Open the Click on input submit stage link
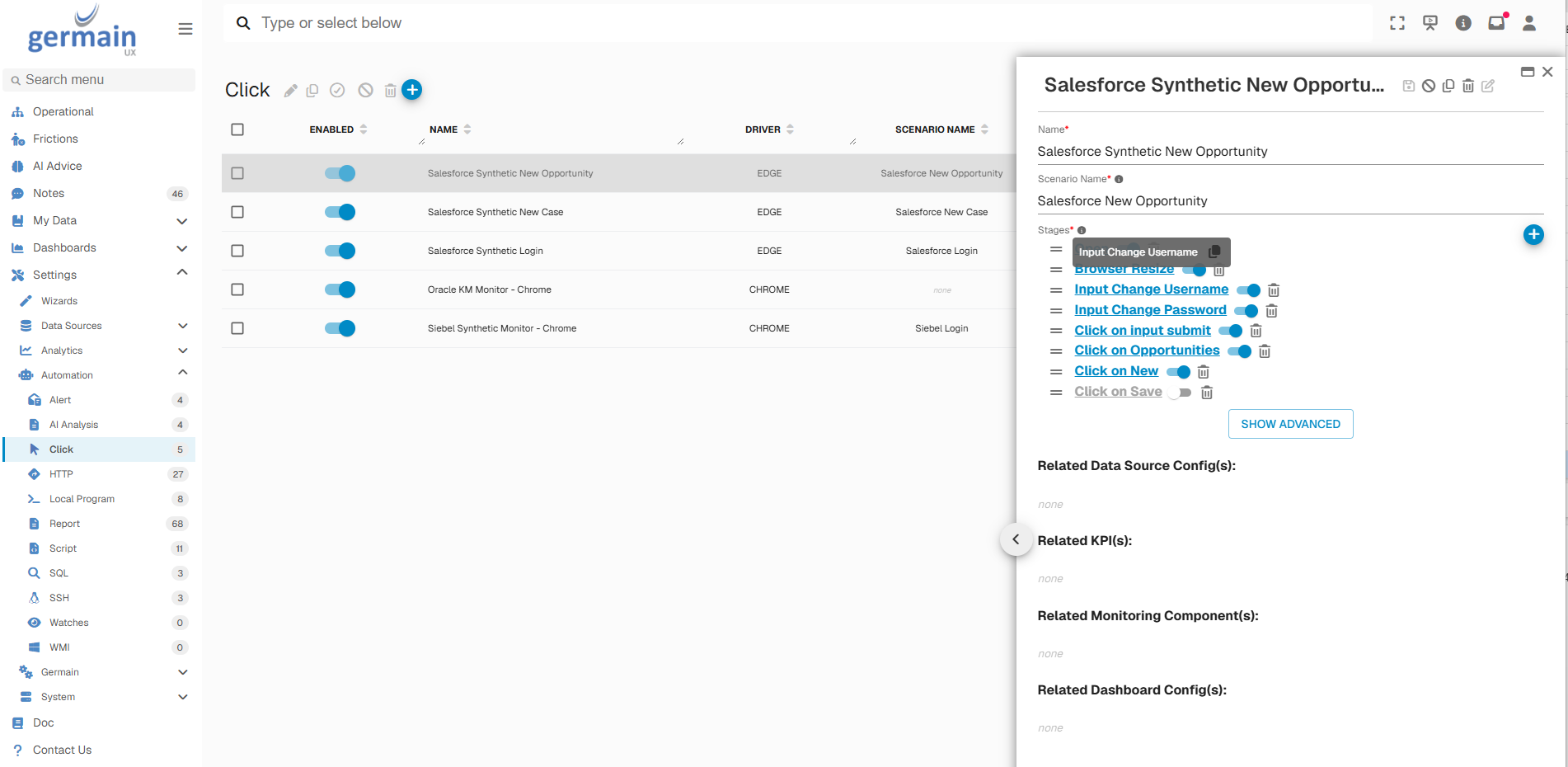Image resolution: width=1568 pixels, height=767 pixels. point(1143,331)
